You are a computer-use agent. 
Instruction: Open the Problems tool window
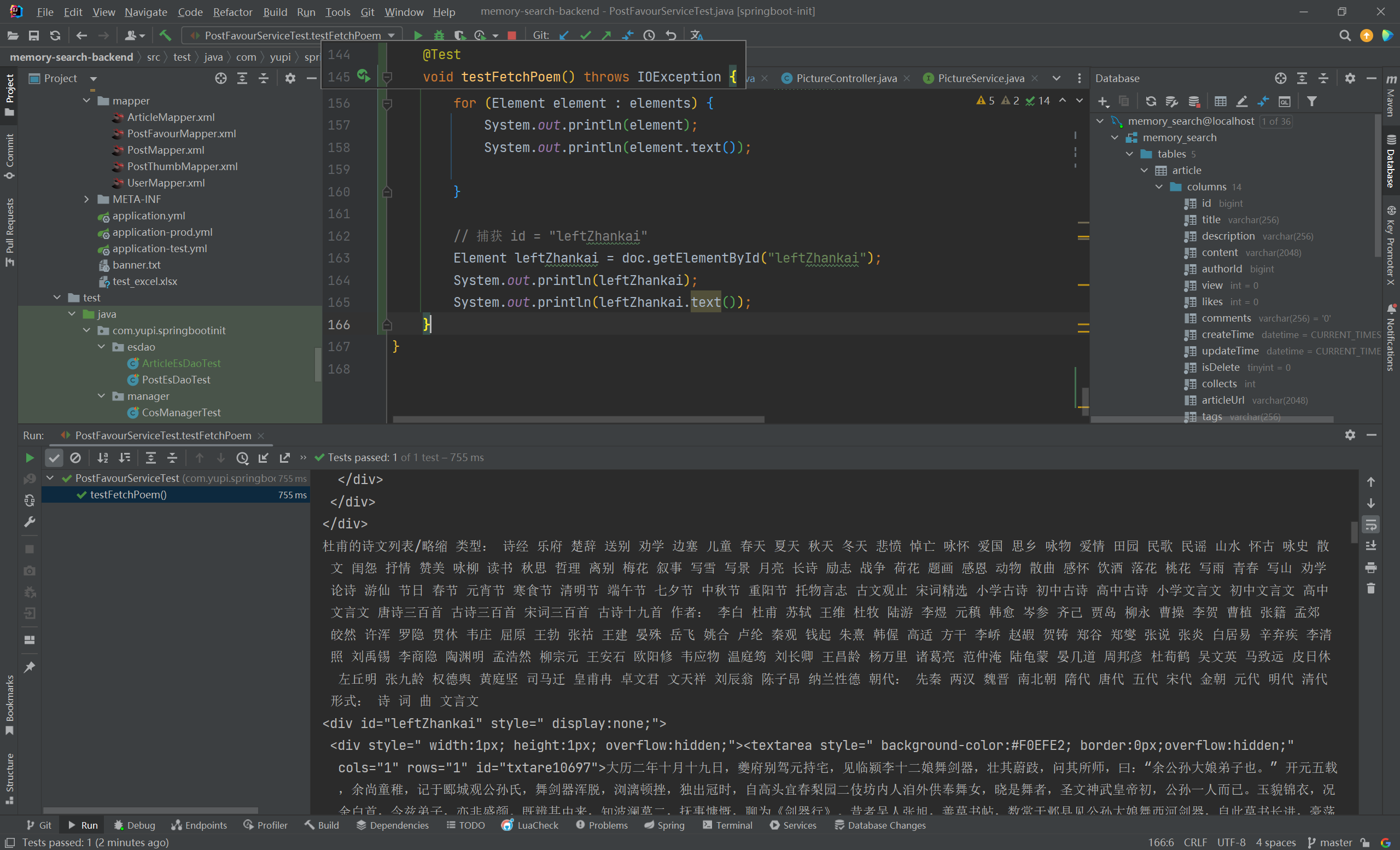tap(602, 825)
